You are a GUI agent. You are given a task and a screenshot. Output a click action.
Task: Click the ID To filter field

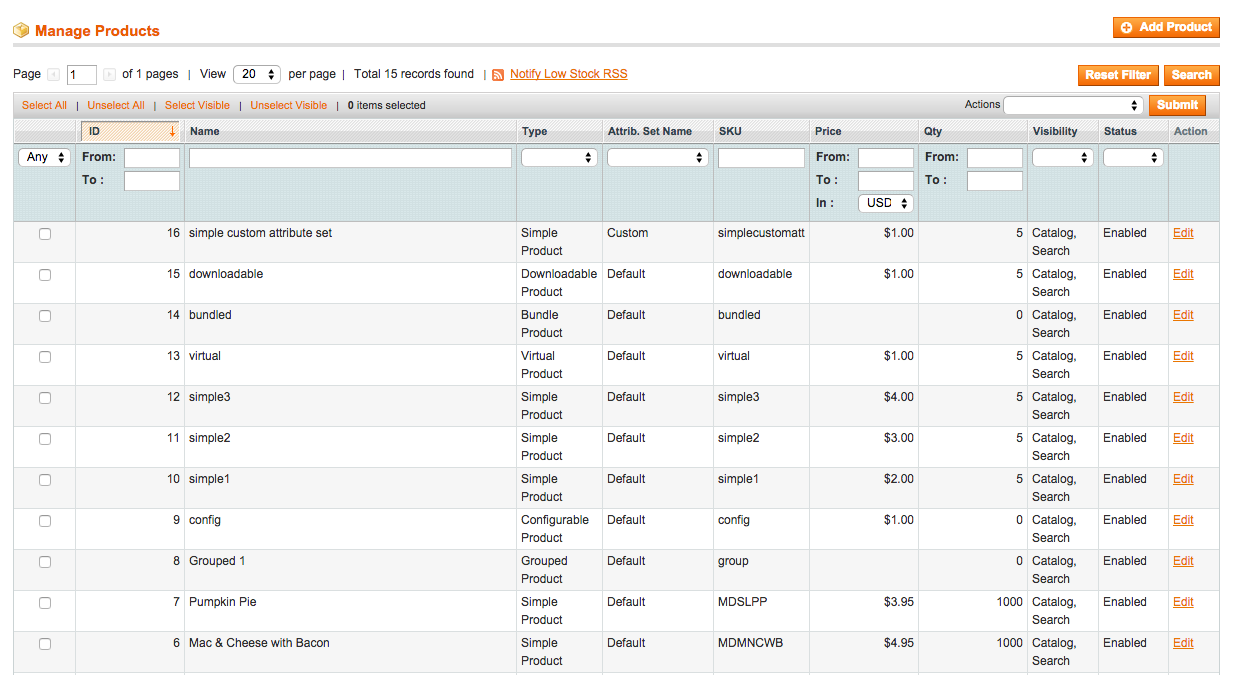(x=152, y=181)
